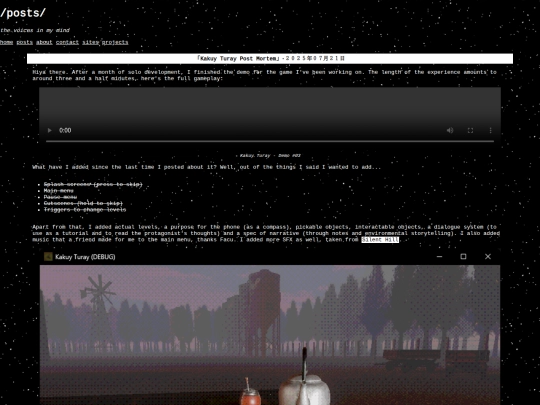Click the 'Splash screens' strikethrough list item

click(x=93, y=184)
